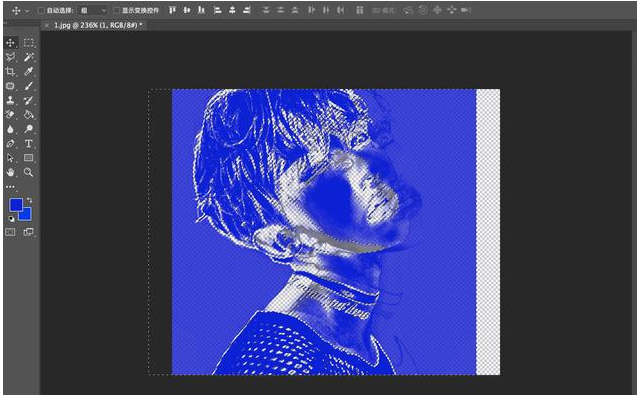
Task: Select the Rectangular Marquee tool
Action: [28, 43]
